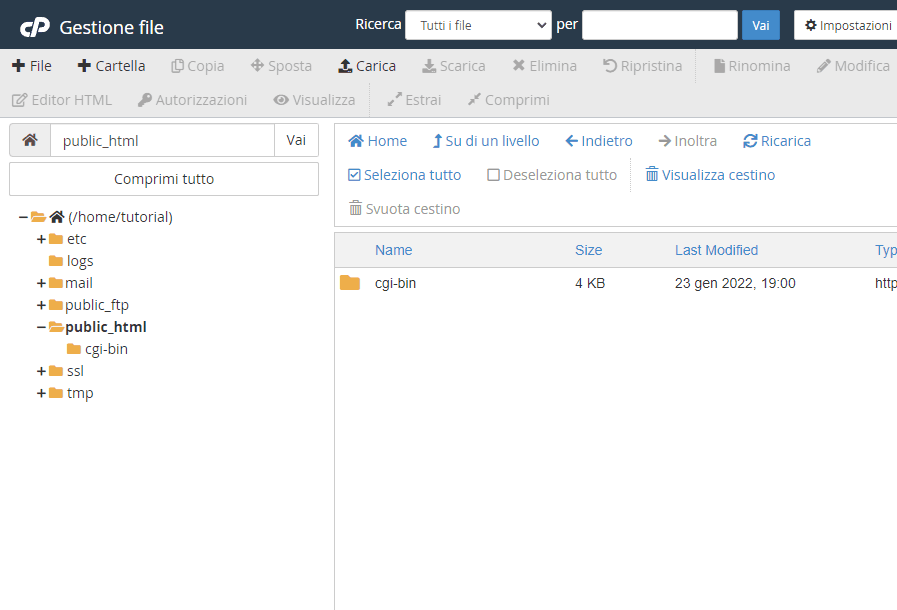
Task: Collapse the /home/tutorial root node
Action: coord(23,217)
